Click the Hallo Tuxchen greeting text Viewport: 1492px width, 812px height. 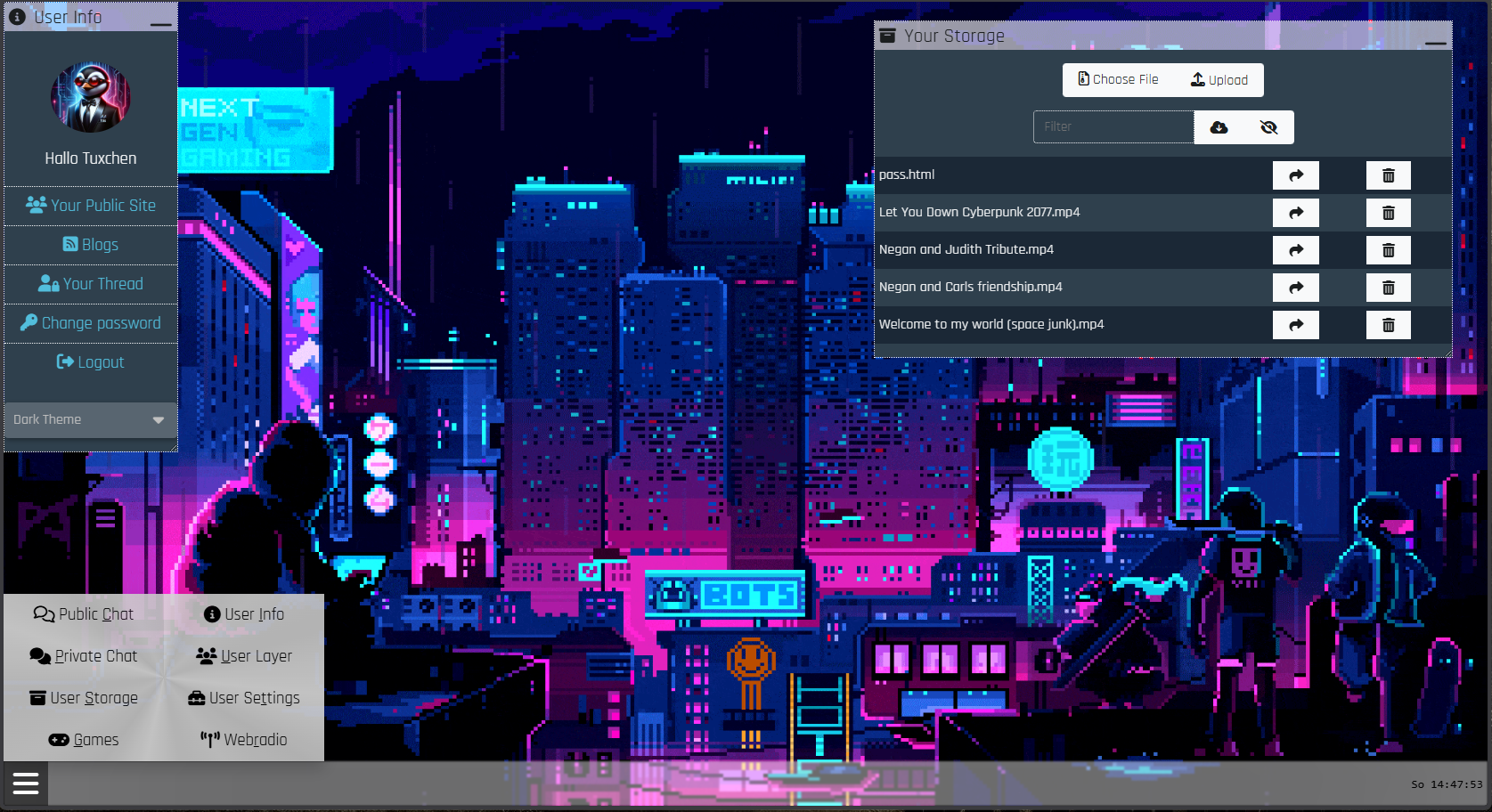(91, 158)
